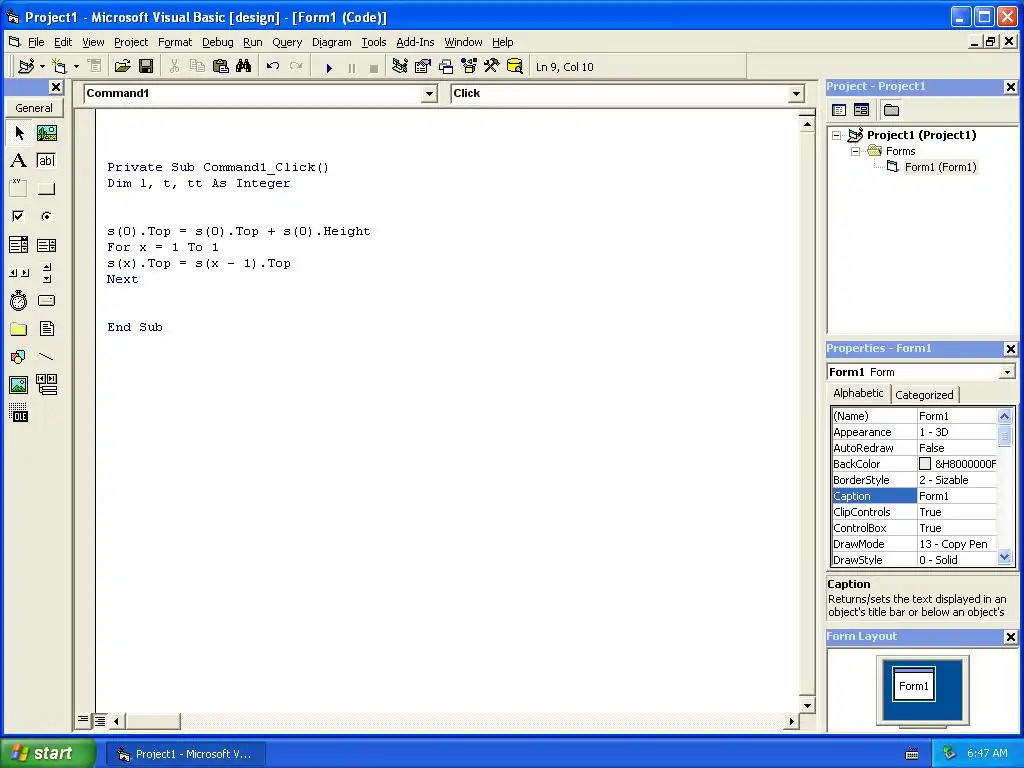Click Form1 thumbnail in Form Layout

(x=914, y=684)
